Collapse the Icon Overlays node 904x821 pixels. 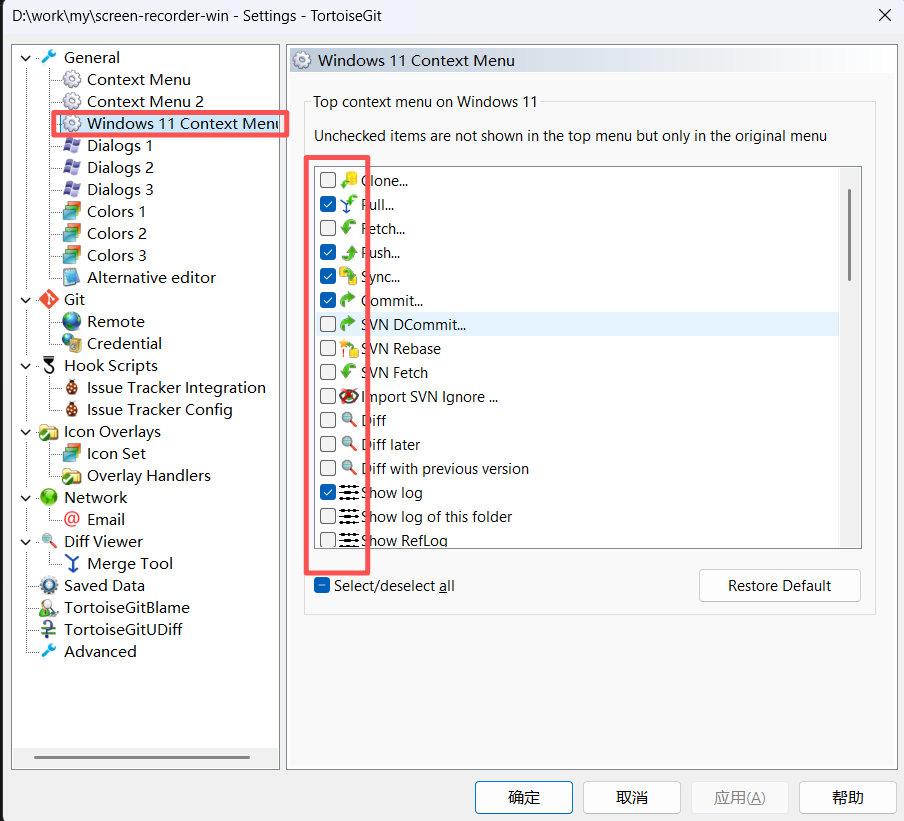[25, 432]
